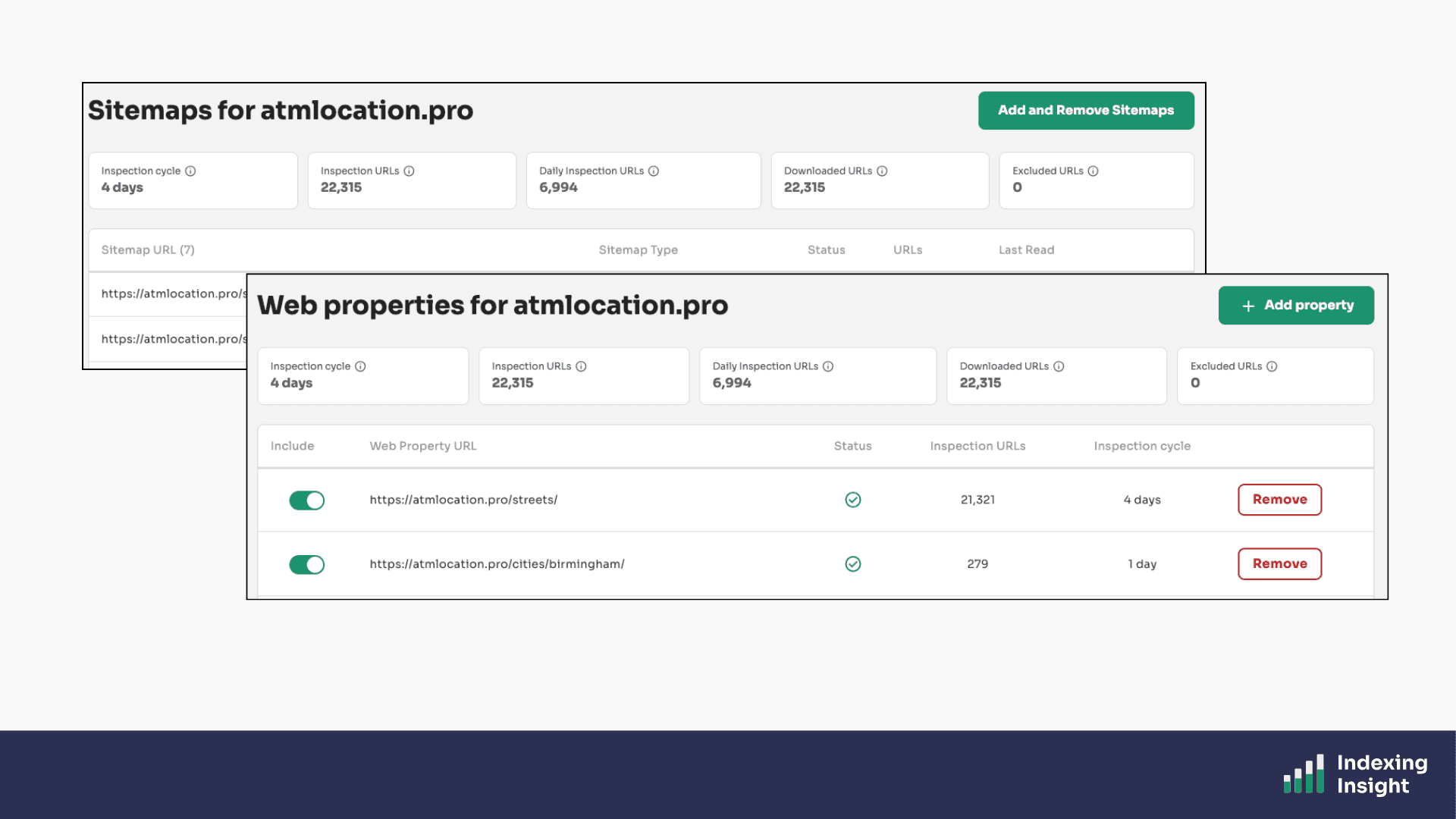
Task: Click info icon beside Web properties Daily Inspection URLs
Action: [x=828, y=366]
